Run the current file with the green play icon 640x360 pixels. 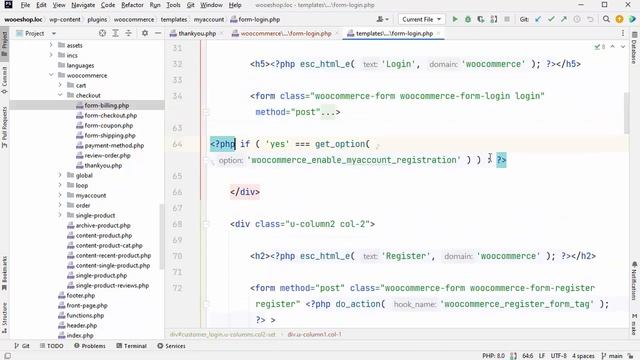point(455,19)
